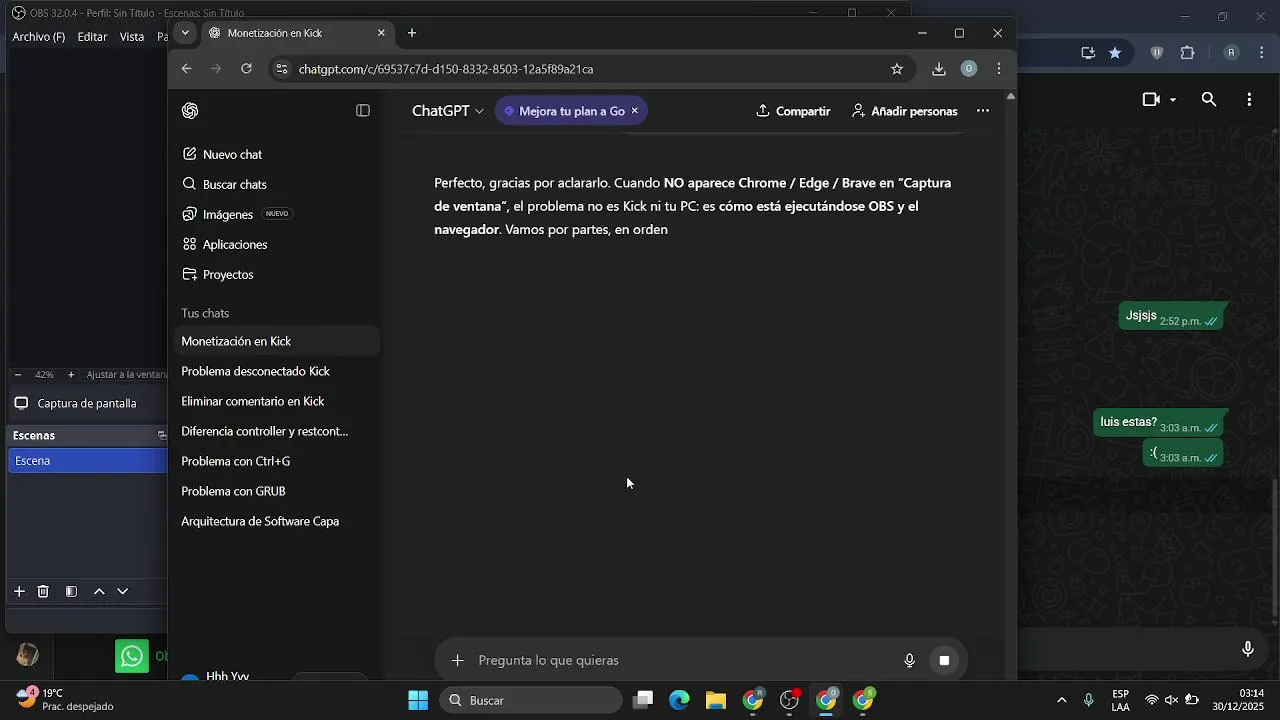Click the WhatsApp voice message microphone
The image size is (1280, 720).
tap(1248, 649)
